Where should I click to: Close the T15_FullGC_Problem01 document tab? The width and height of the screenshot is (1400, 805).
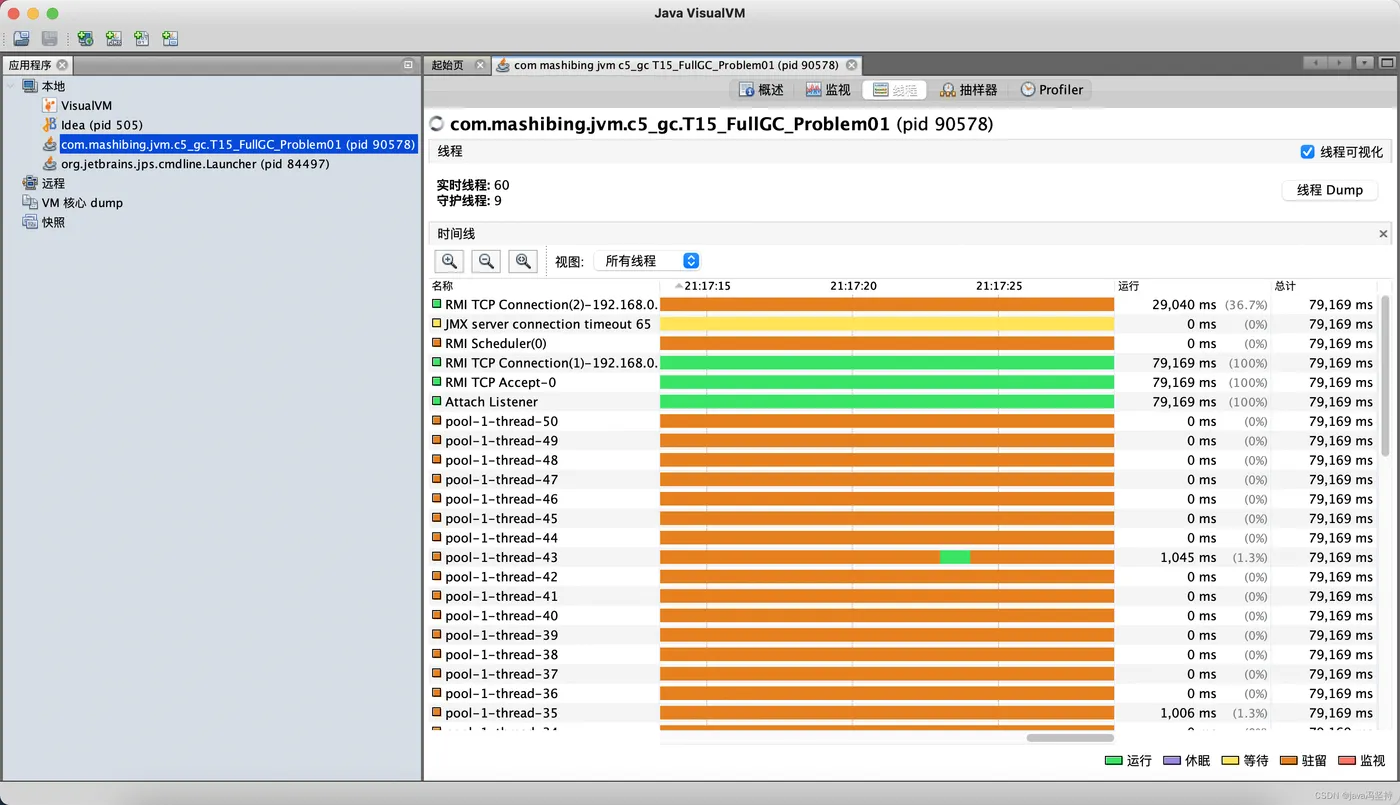[851, 65]
